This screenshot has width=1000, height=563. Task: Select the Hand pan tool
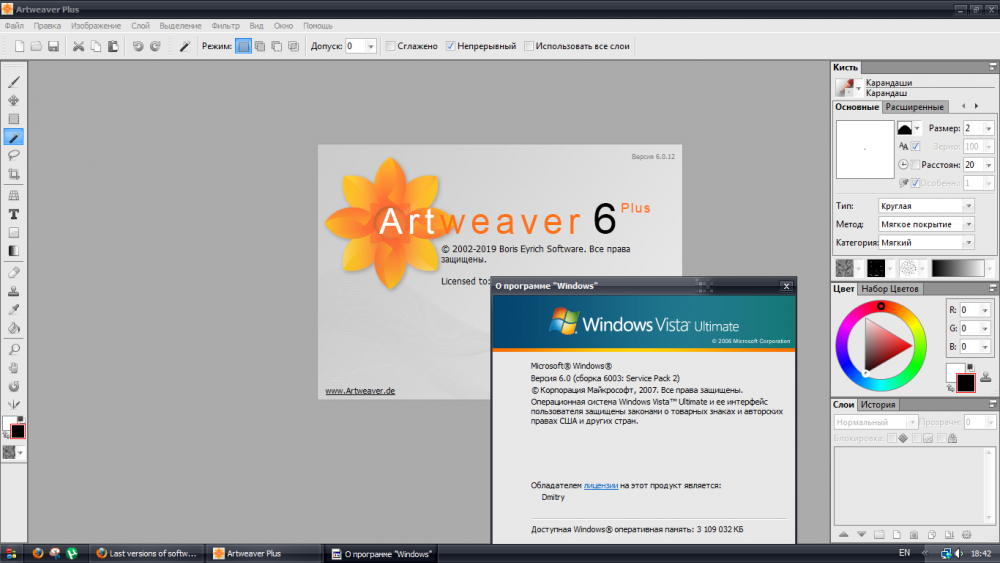pyautogui.click(x=14, y=367)
